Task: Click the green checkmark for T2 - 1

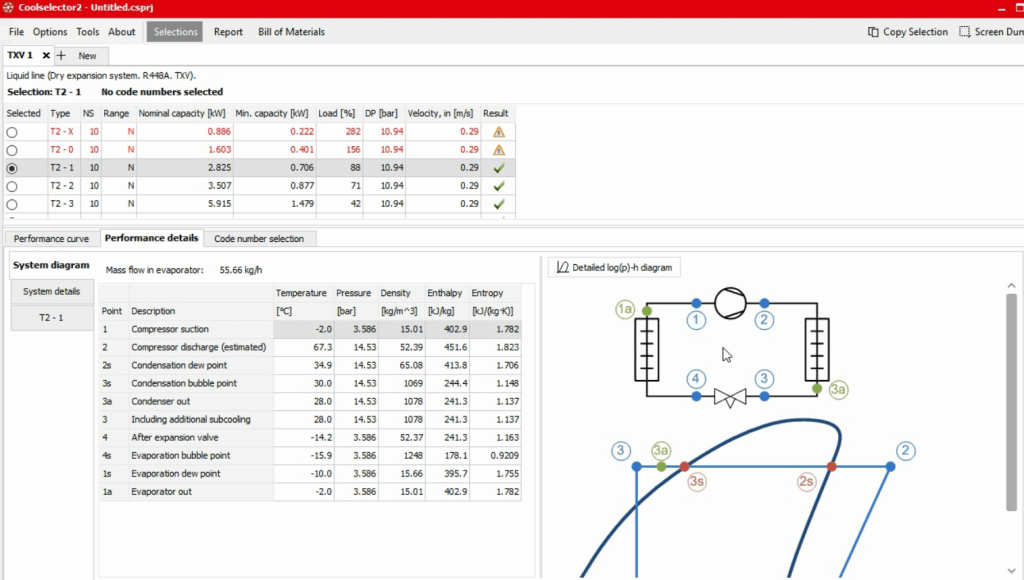Action: coord(499,168)
